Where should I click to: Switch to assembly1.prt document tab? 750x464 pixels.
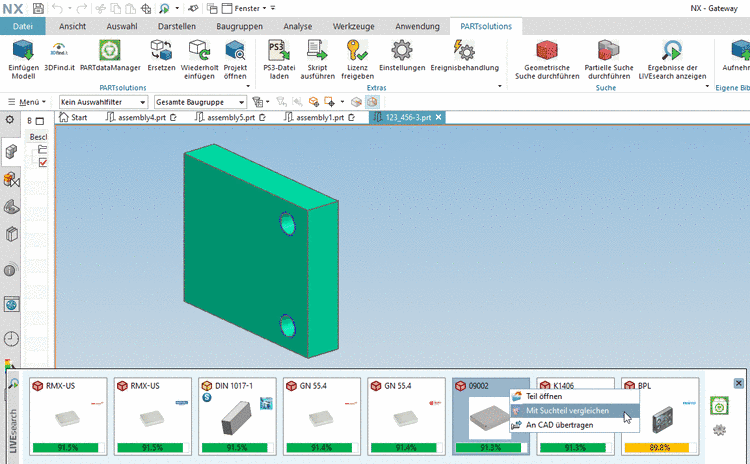[x=320, y=117]
